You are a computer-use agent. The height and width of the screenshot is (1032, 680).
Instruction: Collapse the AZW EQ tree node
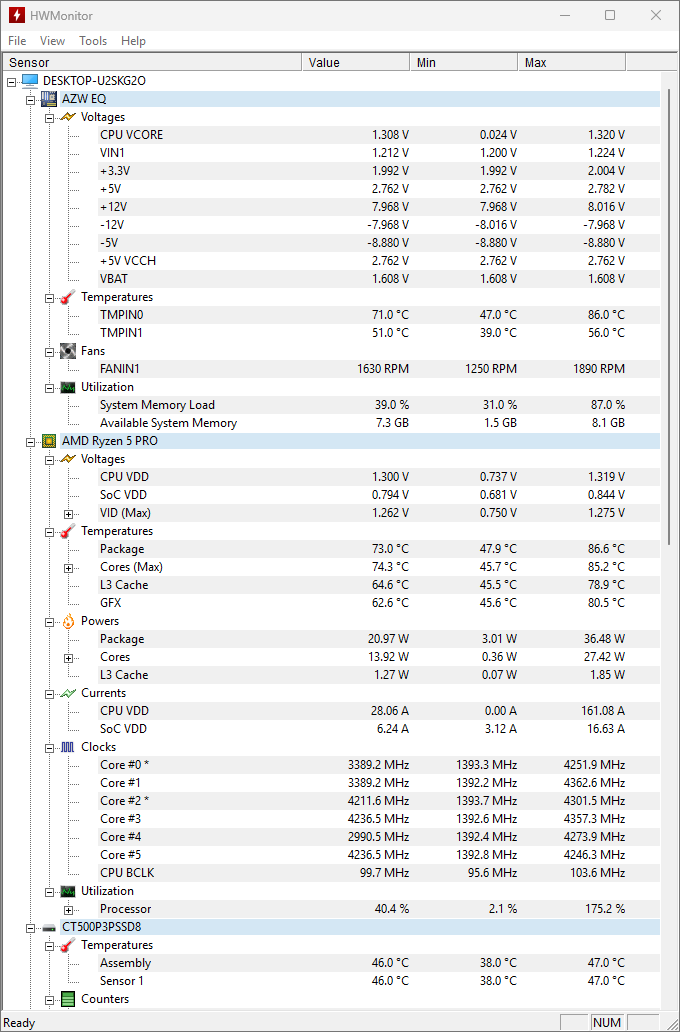(30, 99)
